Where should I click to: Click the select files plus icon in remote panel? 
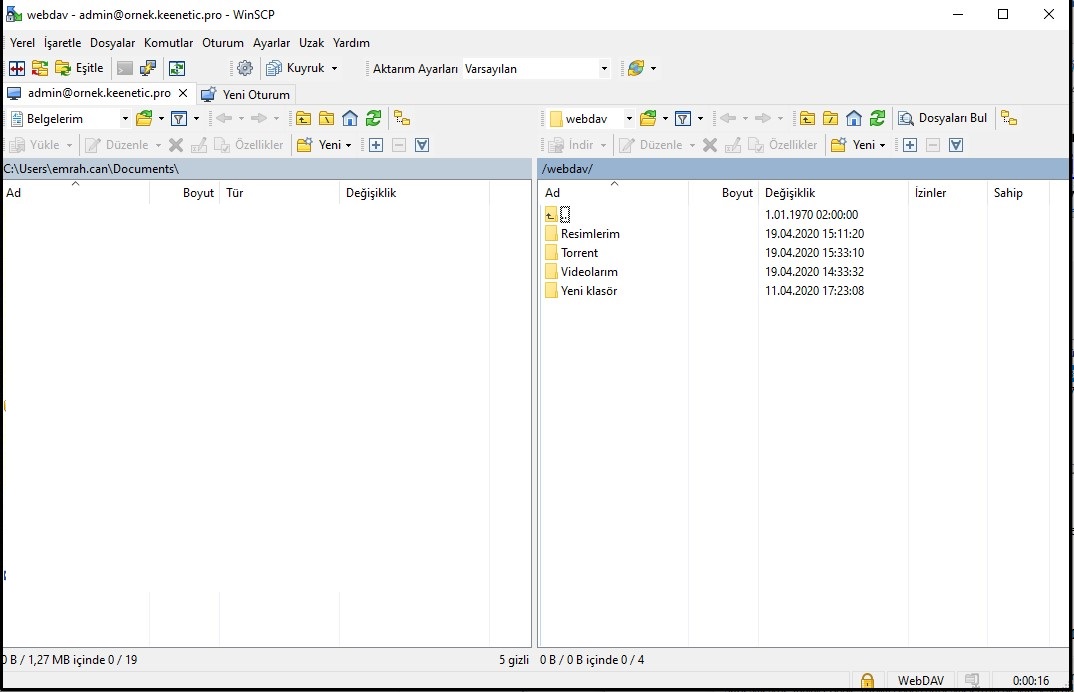click(910, 145)
